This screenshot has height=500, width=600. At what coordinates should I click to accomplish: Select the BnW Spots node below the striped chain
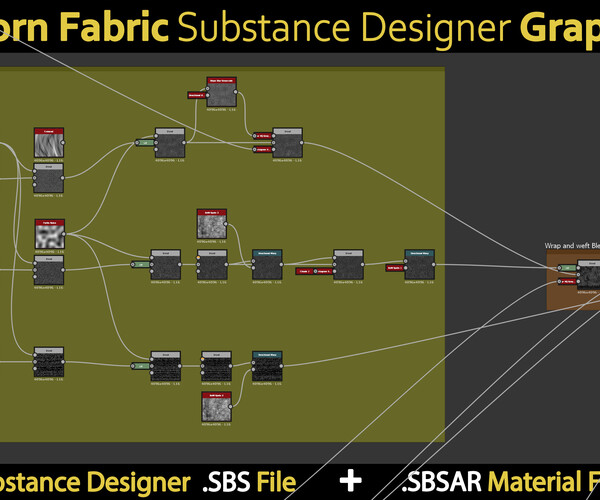(x=217, y=406)
